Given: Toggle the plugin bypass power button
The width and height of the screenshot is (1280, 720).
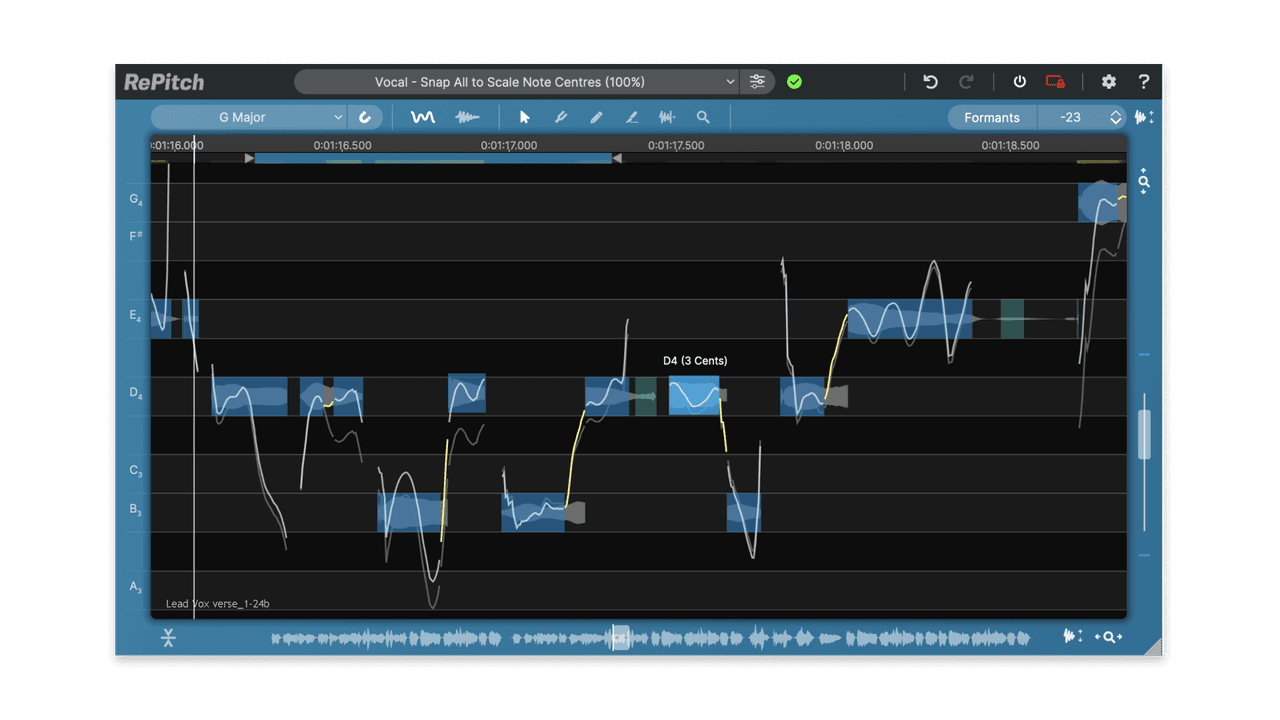Looking at the screenshot, I should [x=1019, y=82].
